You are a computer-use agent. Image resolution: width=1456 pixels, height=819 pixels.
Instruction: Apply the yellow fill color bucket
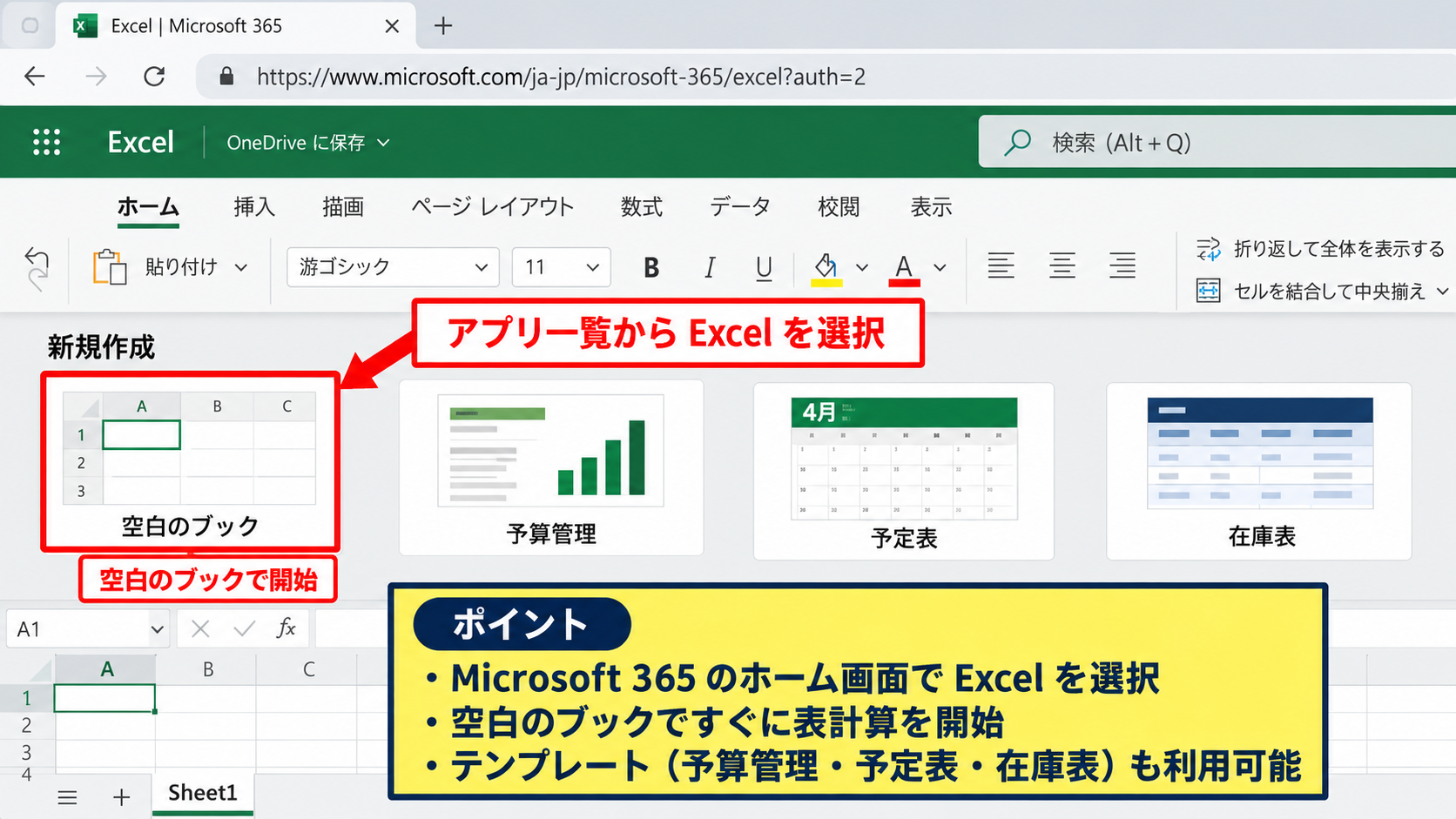click(826, 267)
